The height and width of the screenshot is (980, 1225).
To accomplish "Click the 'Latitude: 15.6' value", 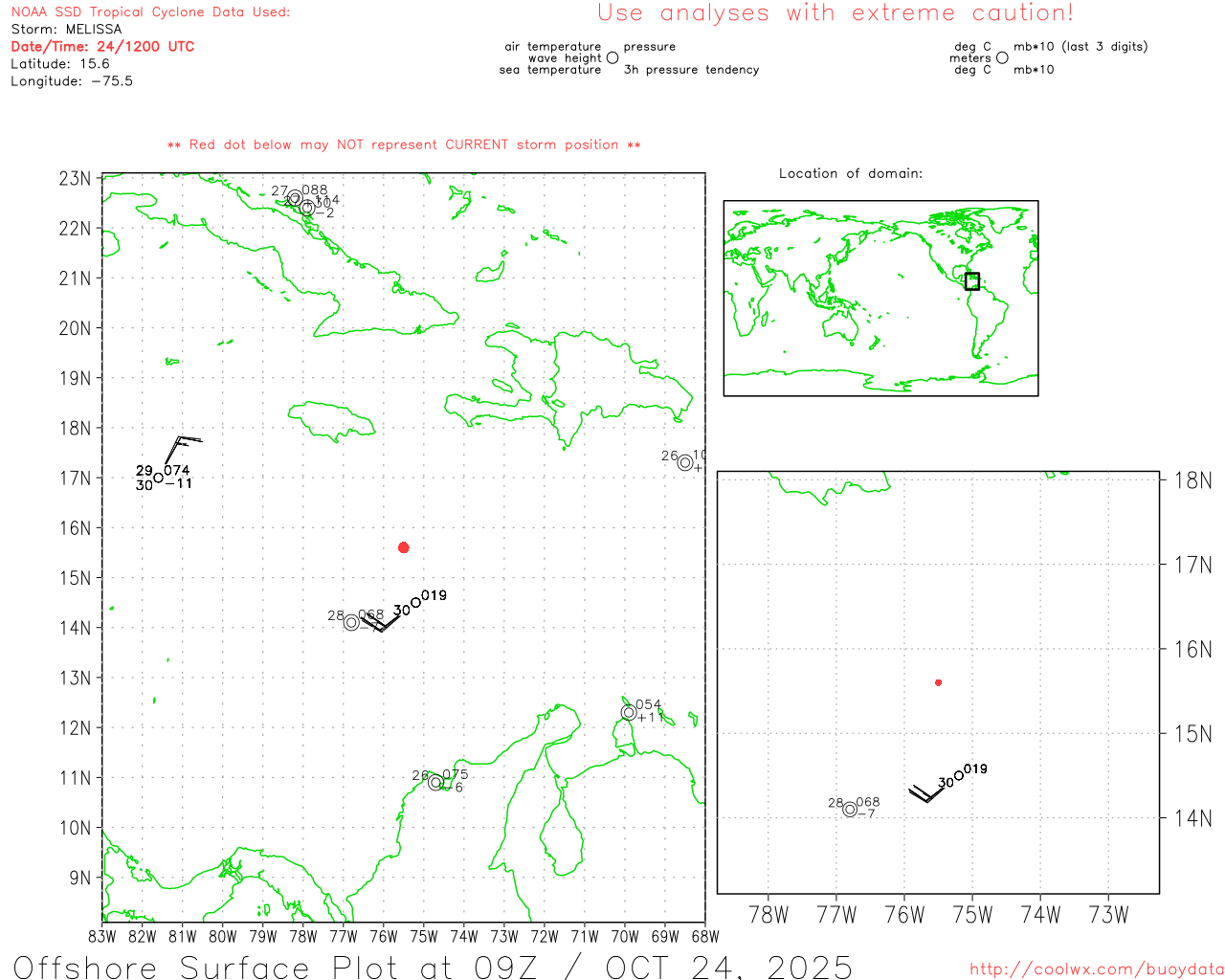I will 60,64.
